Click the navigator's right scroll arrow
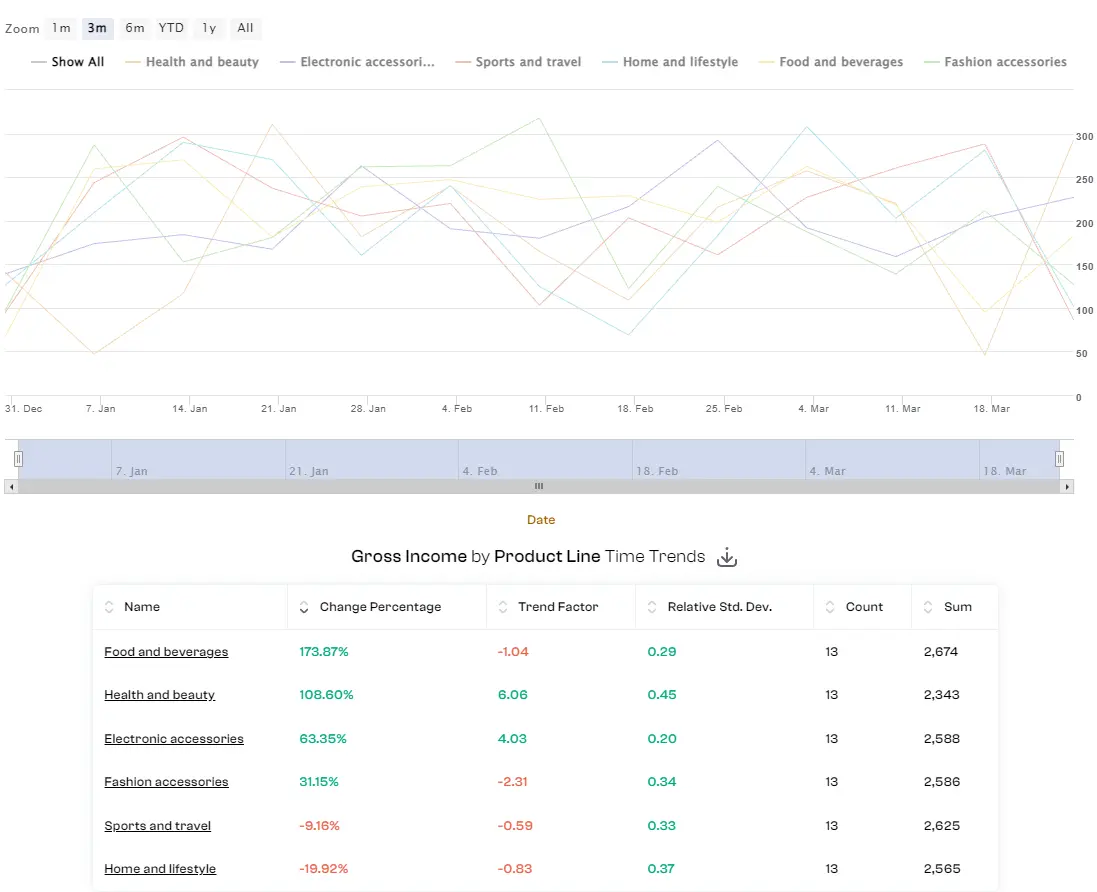1097x892 pixels. coord(1068,486)
